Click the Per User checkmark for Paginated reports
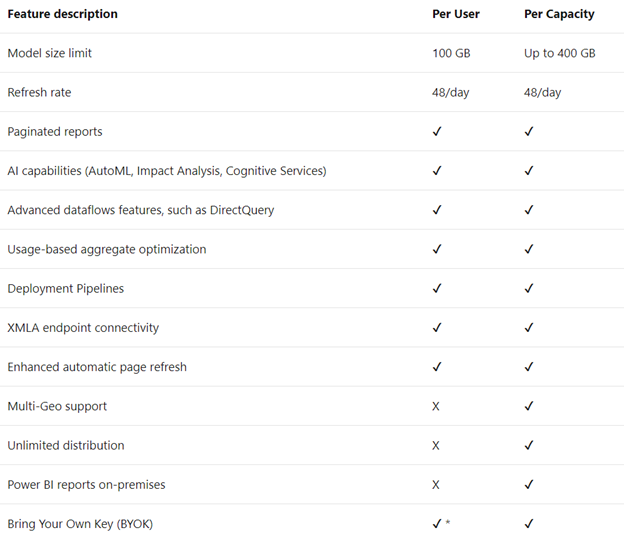Image resolution: width=624 pixels, height=537 pixels. point(437,132)
